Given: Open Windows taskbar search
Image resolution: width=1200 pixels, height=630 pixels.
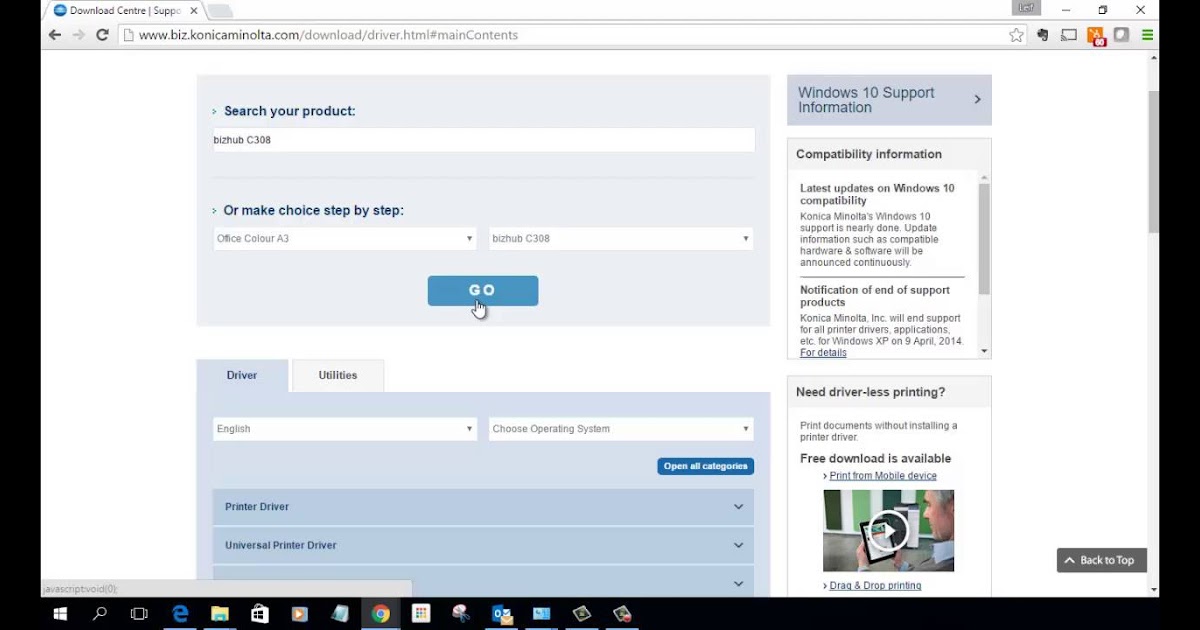Looking at the screenshot, I should 99,614.
